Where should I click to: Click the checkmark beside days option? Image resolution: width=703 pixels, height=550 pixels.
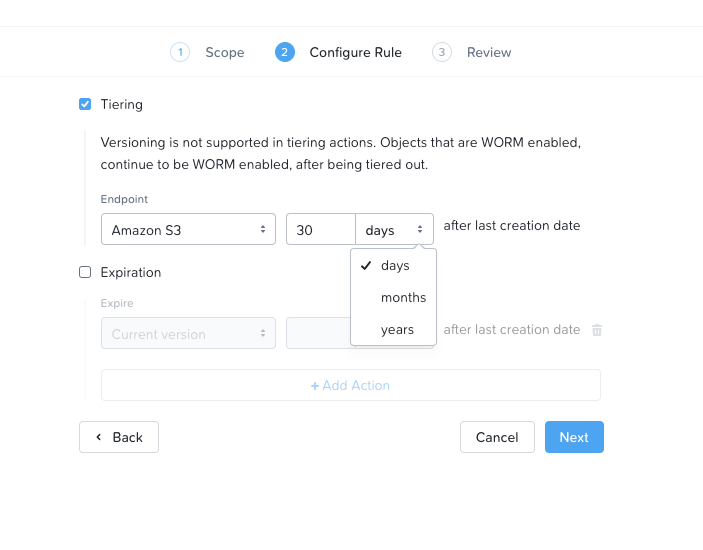pyautogui.click(x=366, y=265)
